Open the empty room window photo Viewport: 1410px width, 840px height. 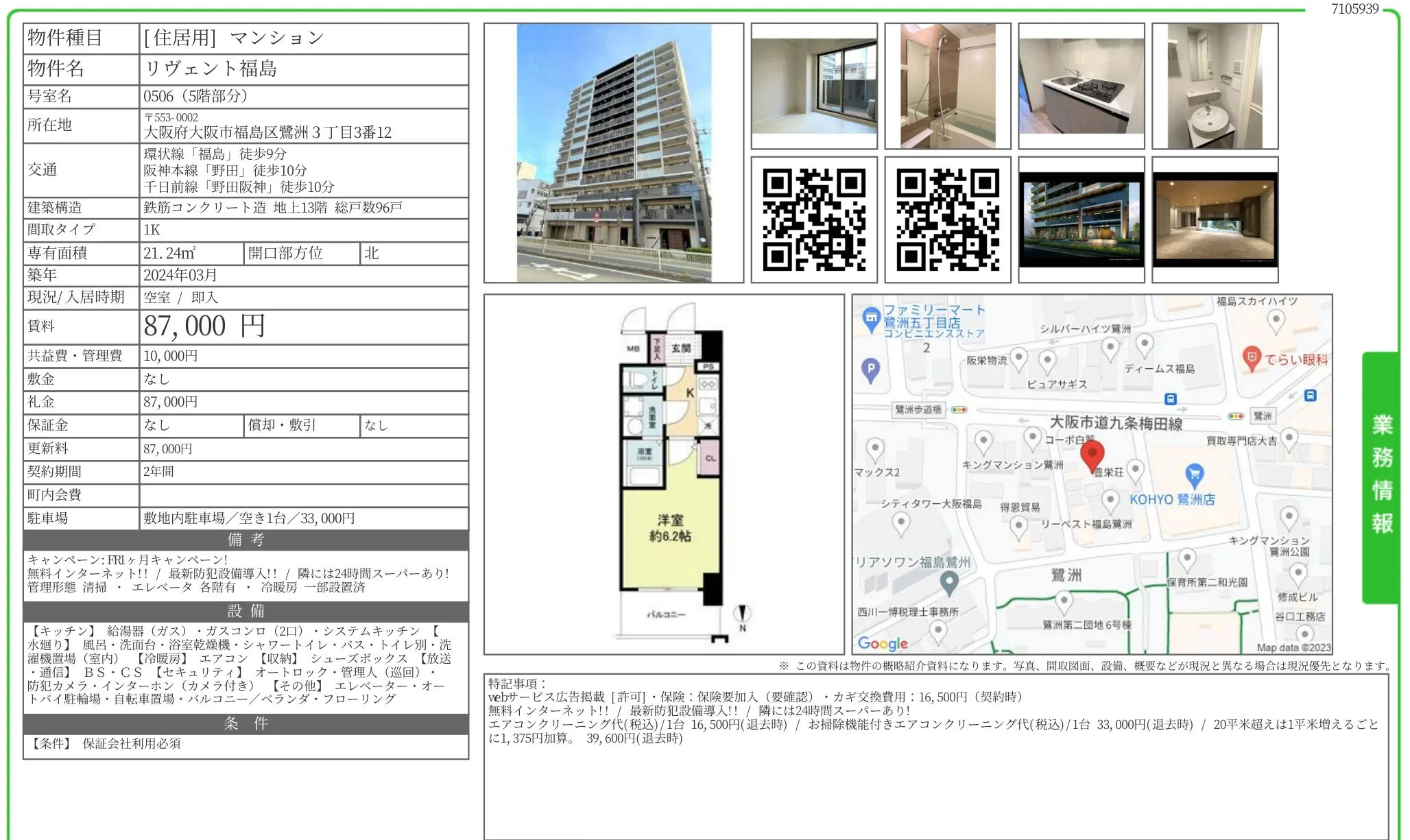click(x=814, y=86)
